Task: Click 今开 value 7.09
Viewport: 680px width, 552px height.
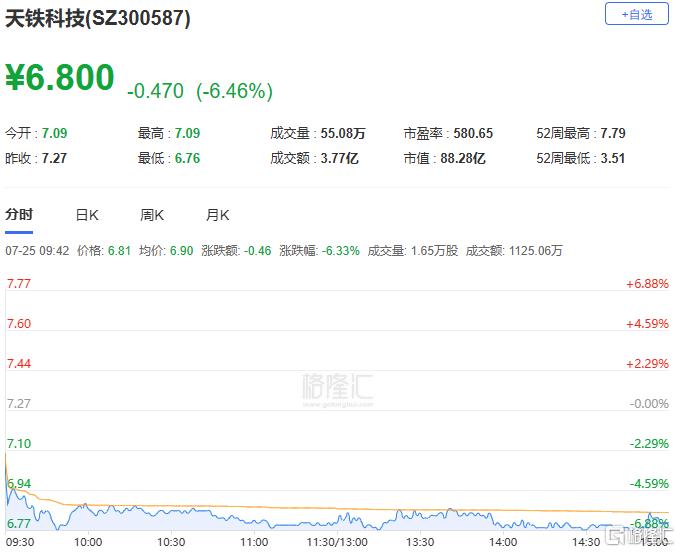Action: tap(55, 133)
